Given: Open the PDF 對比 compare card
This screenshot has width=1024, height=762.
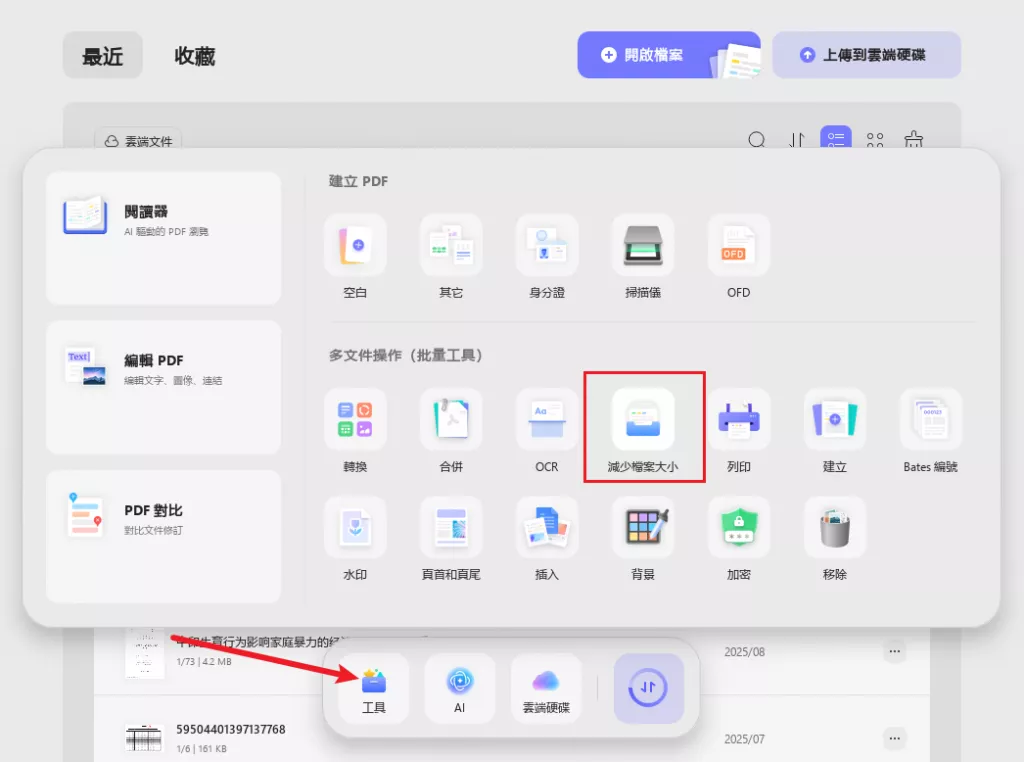Looking at the screenshot, I should (x=163, y=536).
